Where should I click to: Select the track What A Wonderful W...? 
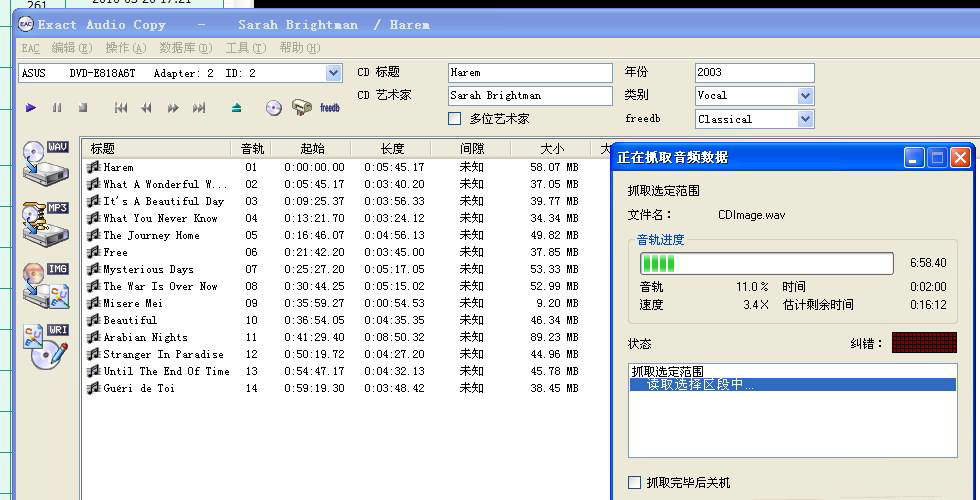(x=165, y=184)
